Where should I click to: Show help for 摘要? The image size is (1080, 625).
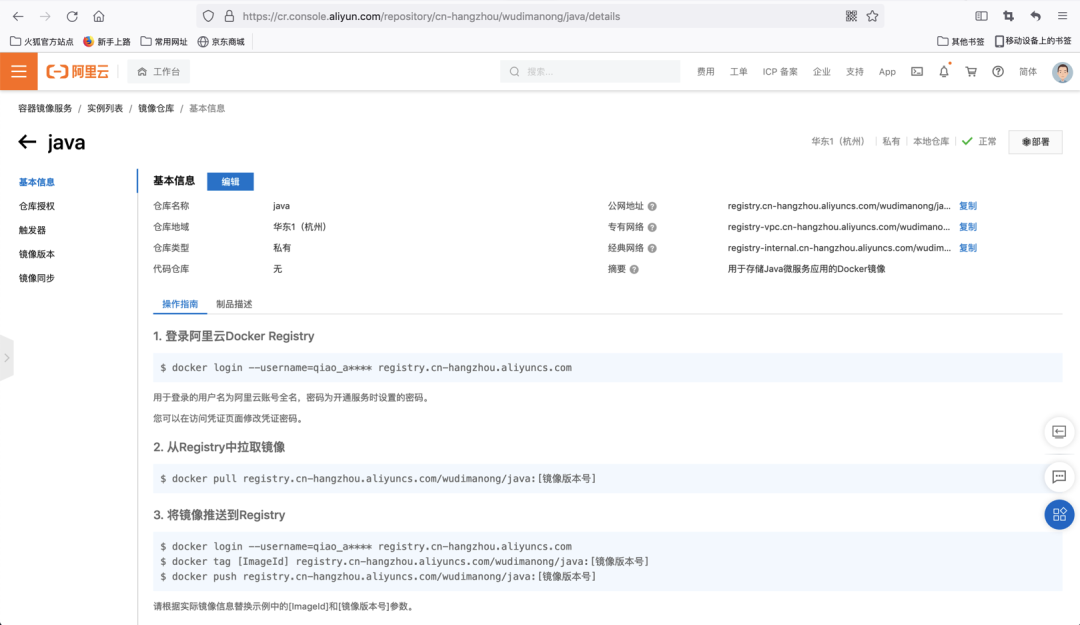634,269
